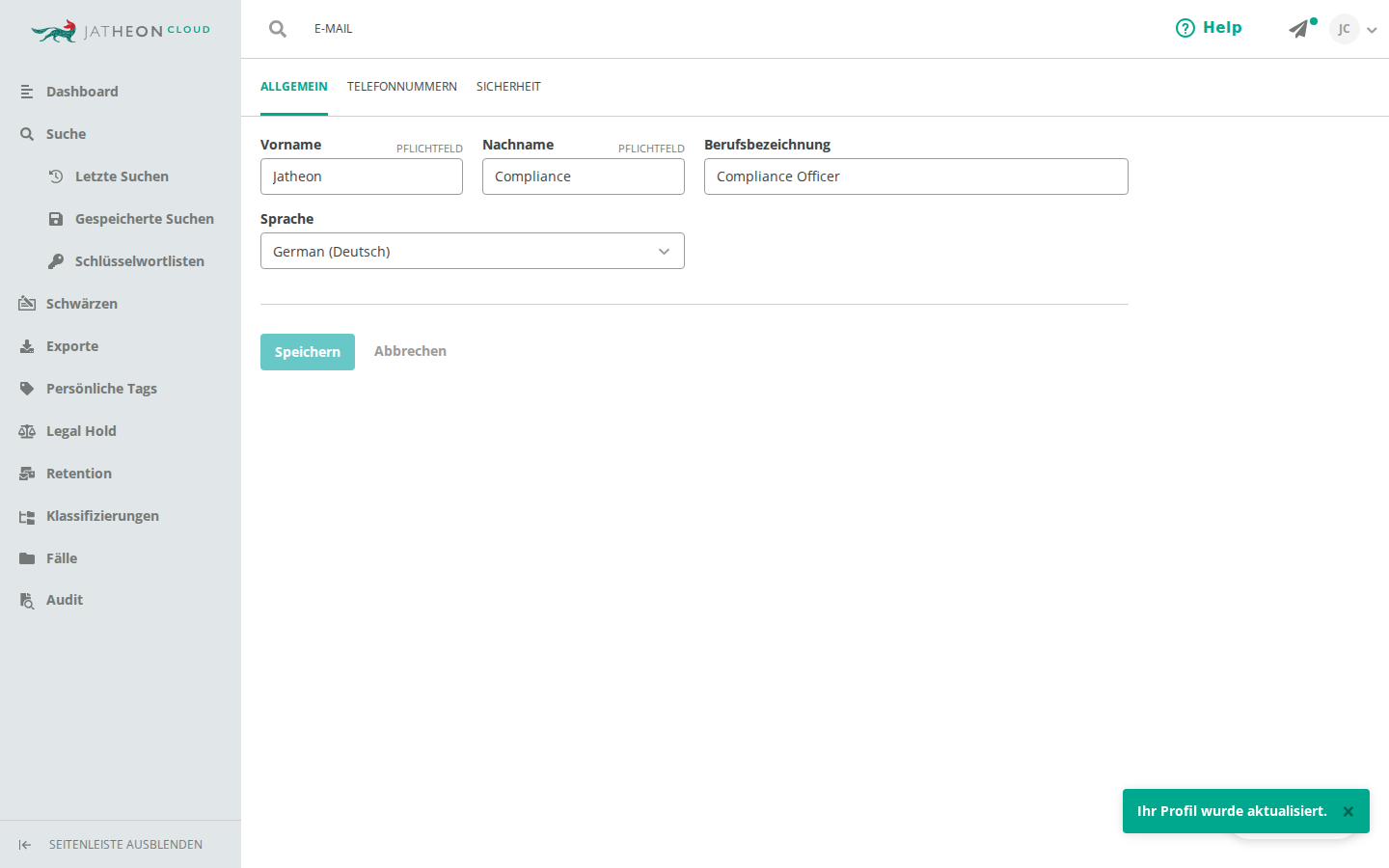Open the Help link icon
This screenshot has height=868, width=1389.
(x=1185, y=28)
